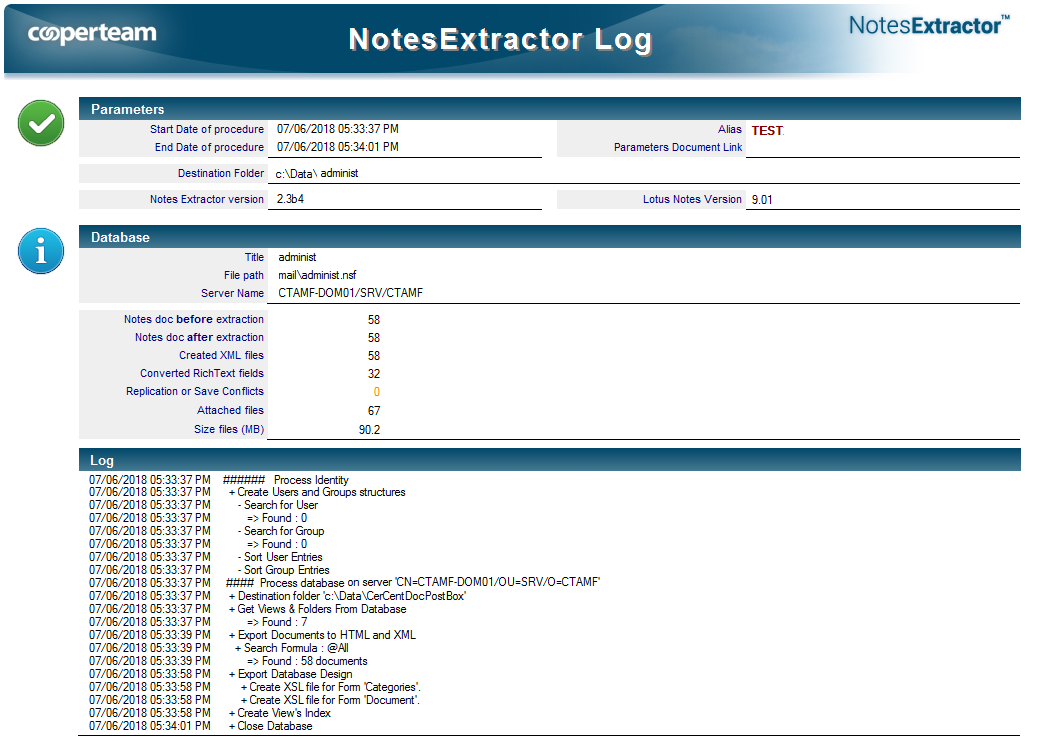The height and width of the screenshot is (750, 1057).
Task: Select the Log section header
Action: point(549,460)
